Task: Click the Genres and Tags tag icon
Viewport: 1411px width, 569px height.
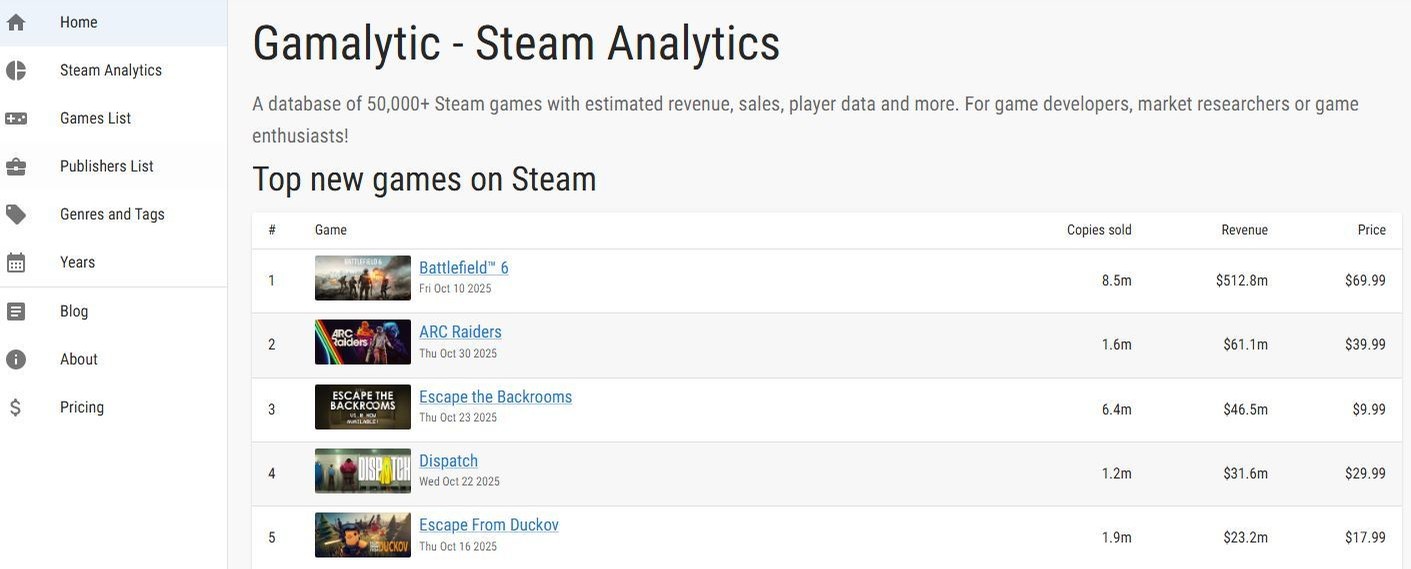Action: [16, 214]
